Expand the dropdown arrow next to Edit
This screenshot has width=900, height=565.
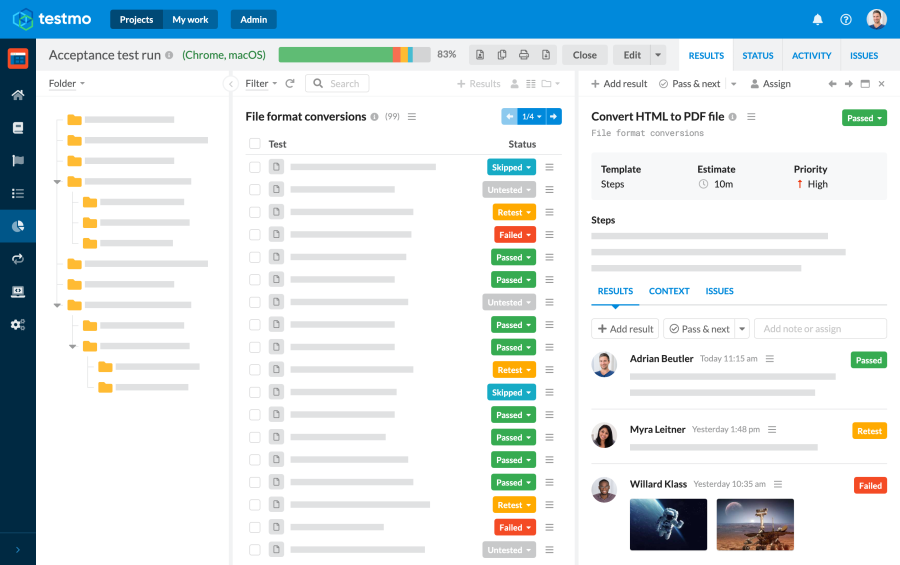(x=657, y=55)
